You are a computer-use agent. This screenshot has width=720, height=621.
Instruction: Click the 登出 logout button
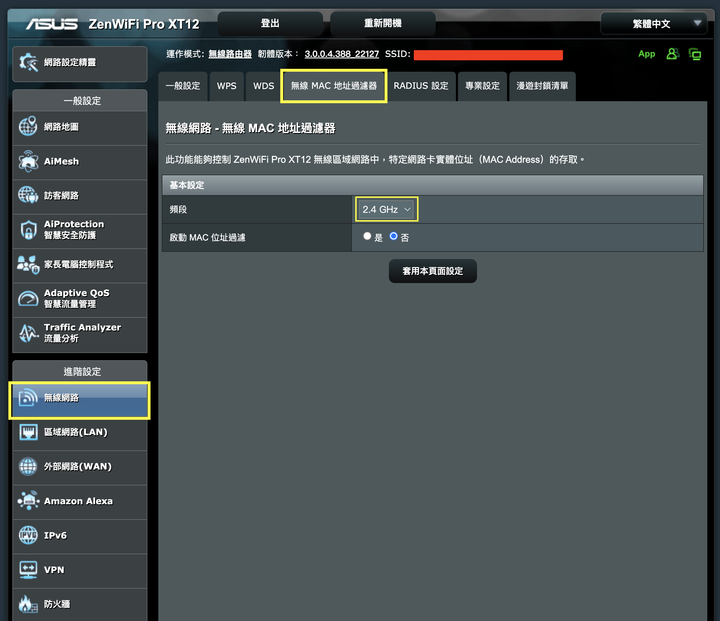(270, 23)
